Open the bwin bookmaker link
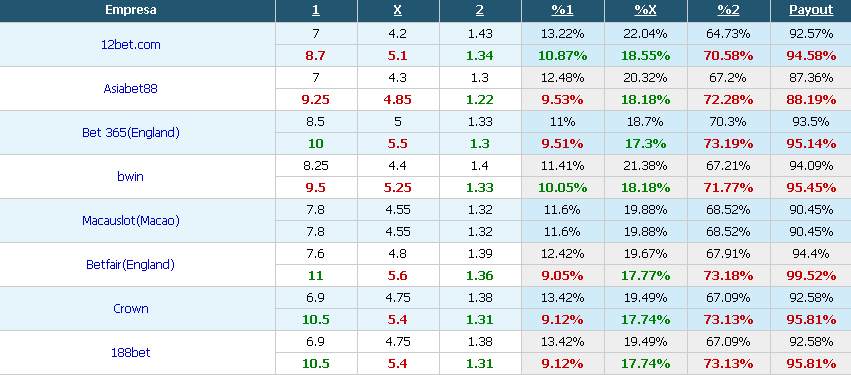This screenshot has width=851, height=375. pyautogui.click(x=131, y=176)
